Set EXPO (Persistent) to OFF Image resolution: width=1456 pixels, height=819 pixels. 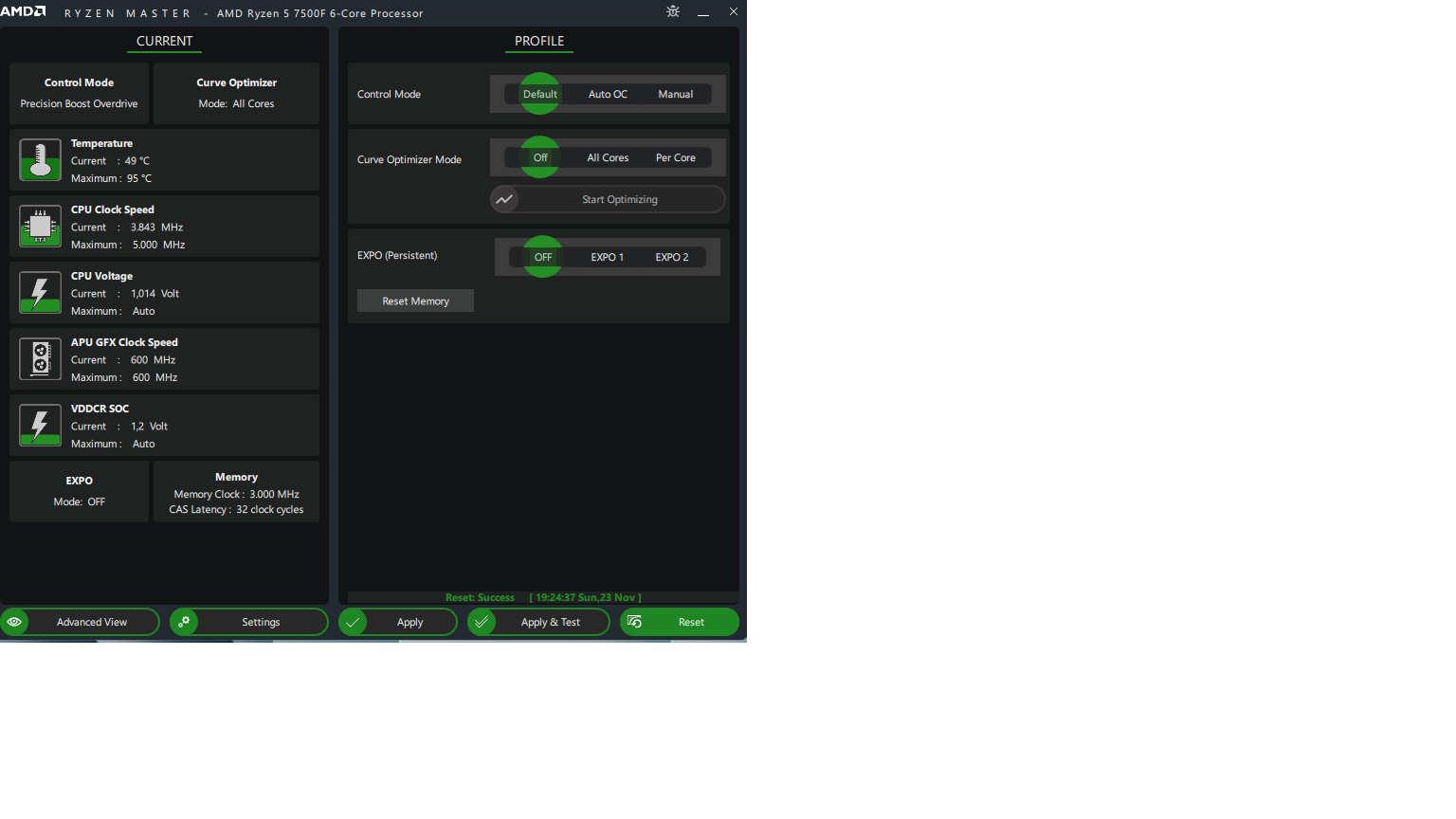tap(543, 257)
